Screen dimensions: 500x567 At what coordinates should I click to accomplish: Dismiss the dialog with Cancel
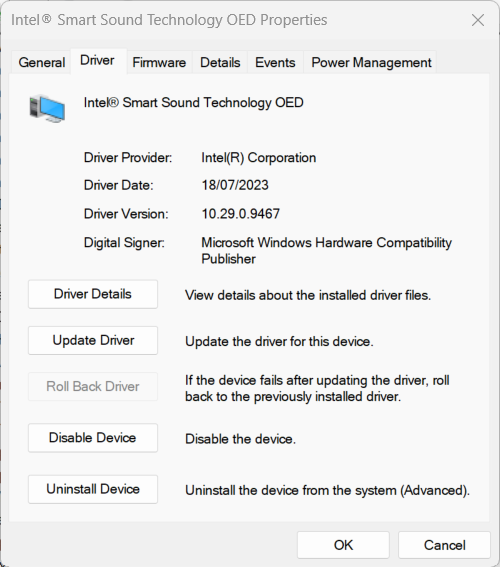coord(445,545)
